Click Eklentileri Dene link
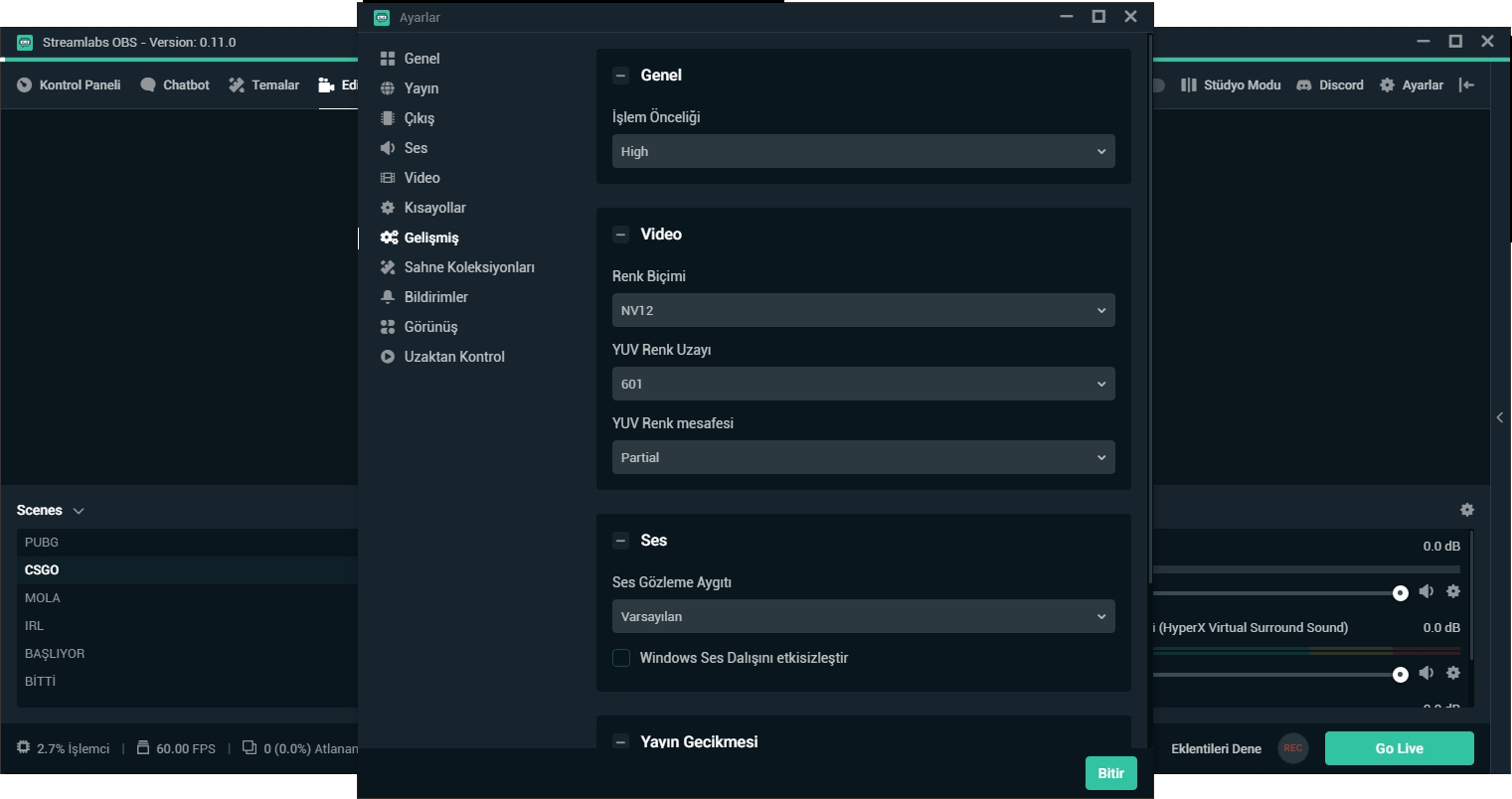The height and width of the screenshot is (799, 1512). click(1216, 749)
